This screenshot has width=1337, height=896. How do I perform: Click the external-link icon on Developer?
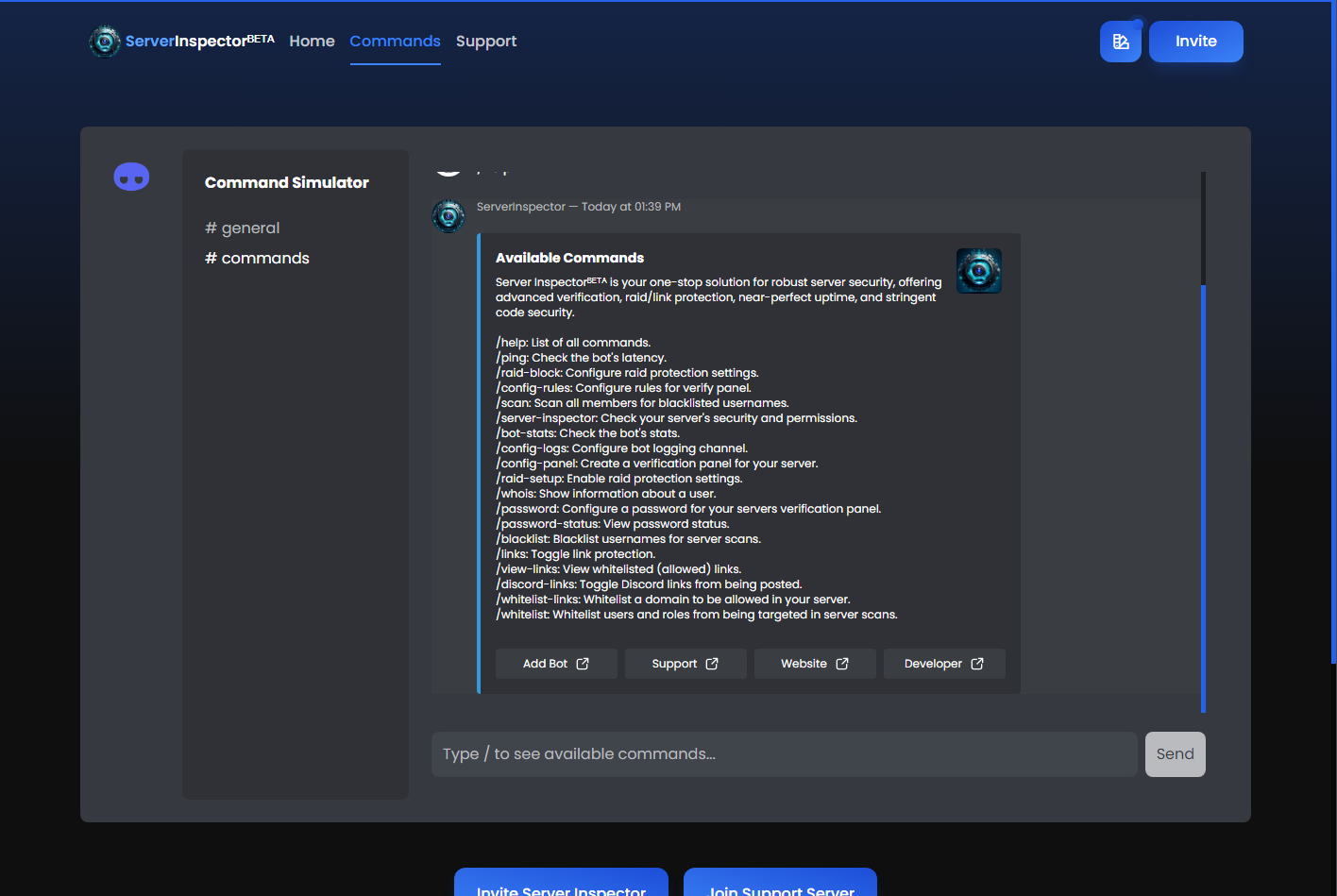(x=978, y=663)
